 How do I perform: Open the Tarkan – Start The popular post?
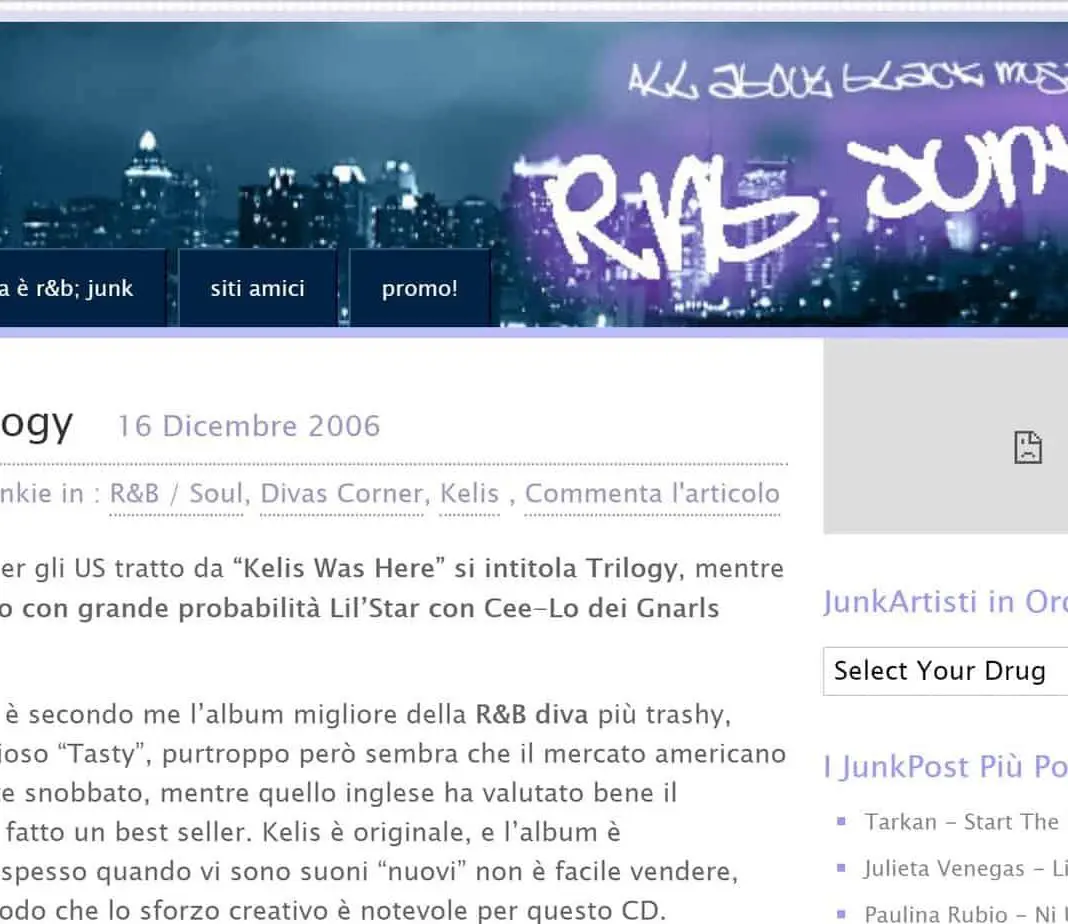click(961, 822)
